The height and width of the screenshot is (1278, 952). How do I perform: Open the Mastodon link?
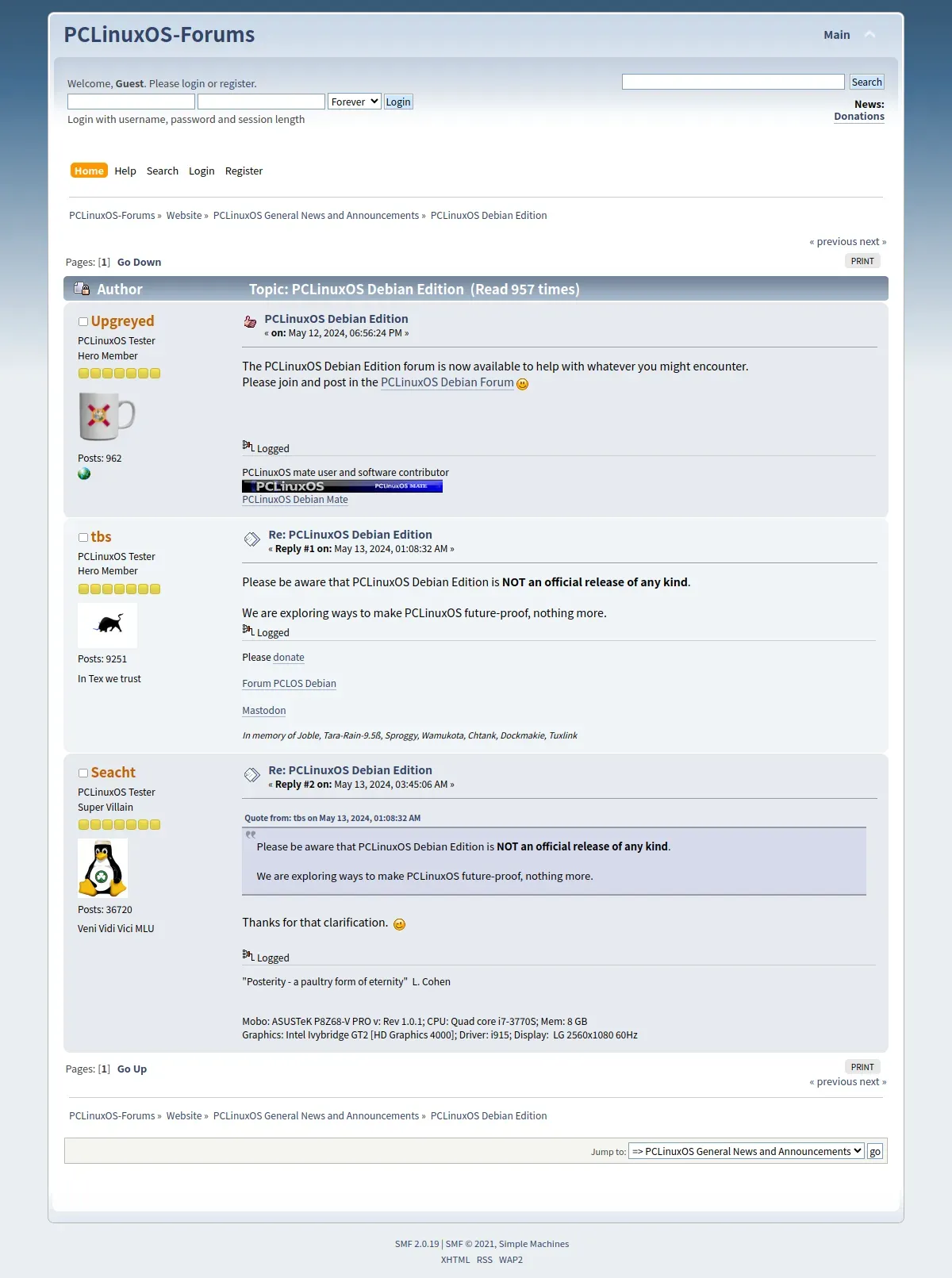click(x=263, y=711)
